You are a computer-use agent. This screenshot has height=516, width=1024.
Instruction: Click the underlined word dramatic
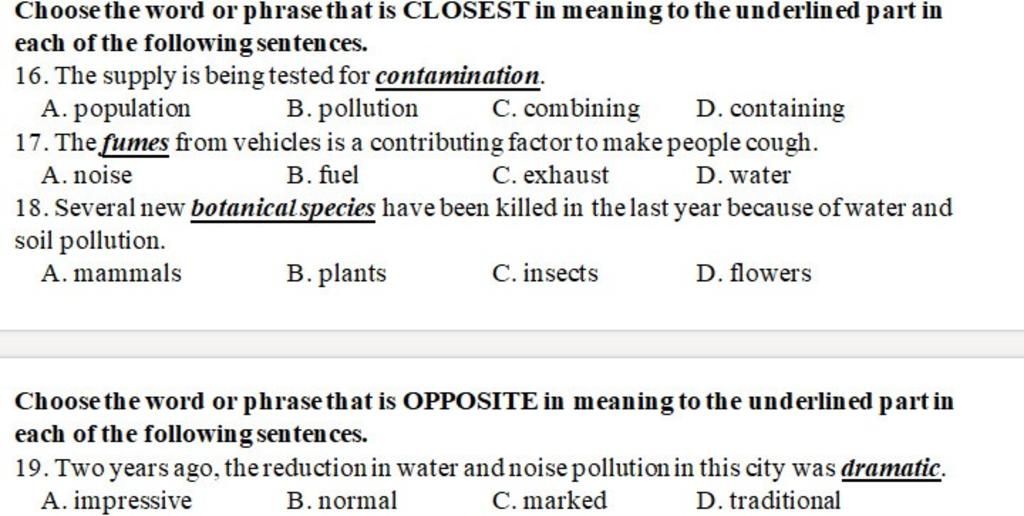(891, 468)
